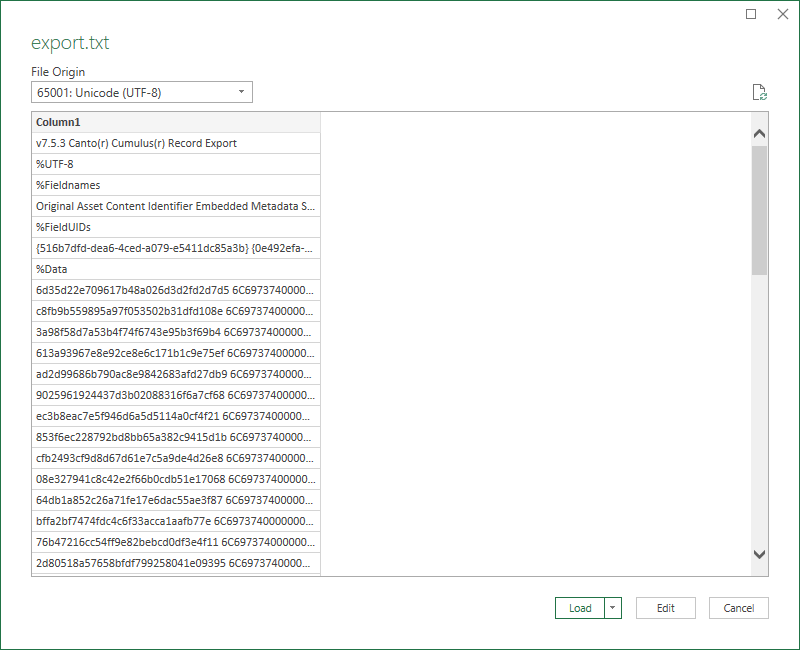
Task: Load the export.txt data
Action: click(x=578, y=608)
